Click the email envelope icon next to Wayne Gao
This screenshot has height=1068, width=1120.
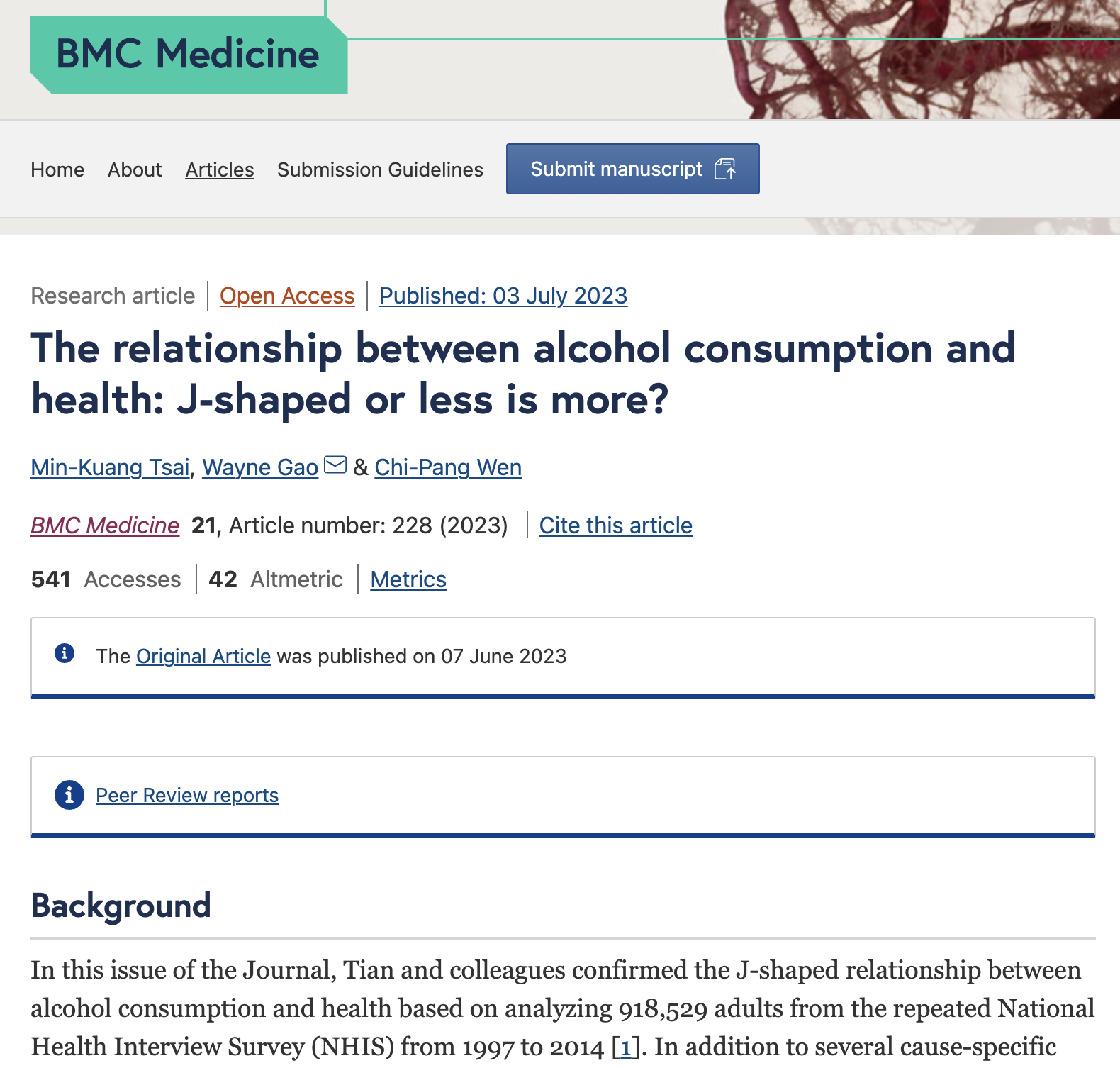click(335, 465)
